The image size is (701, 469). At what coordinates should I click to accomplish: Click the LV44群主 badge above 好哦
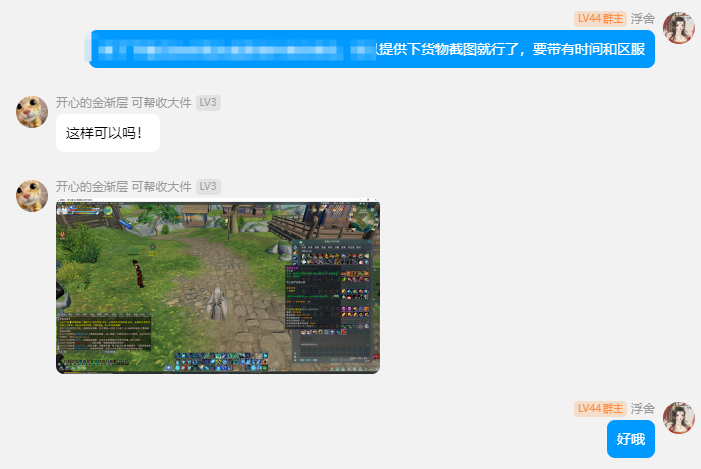tap(600, 409)
